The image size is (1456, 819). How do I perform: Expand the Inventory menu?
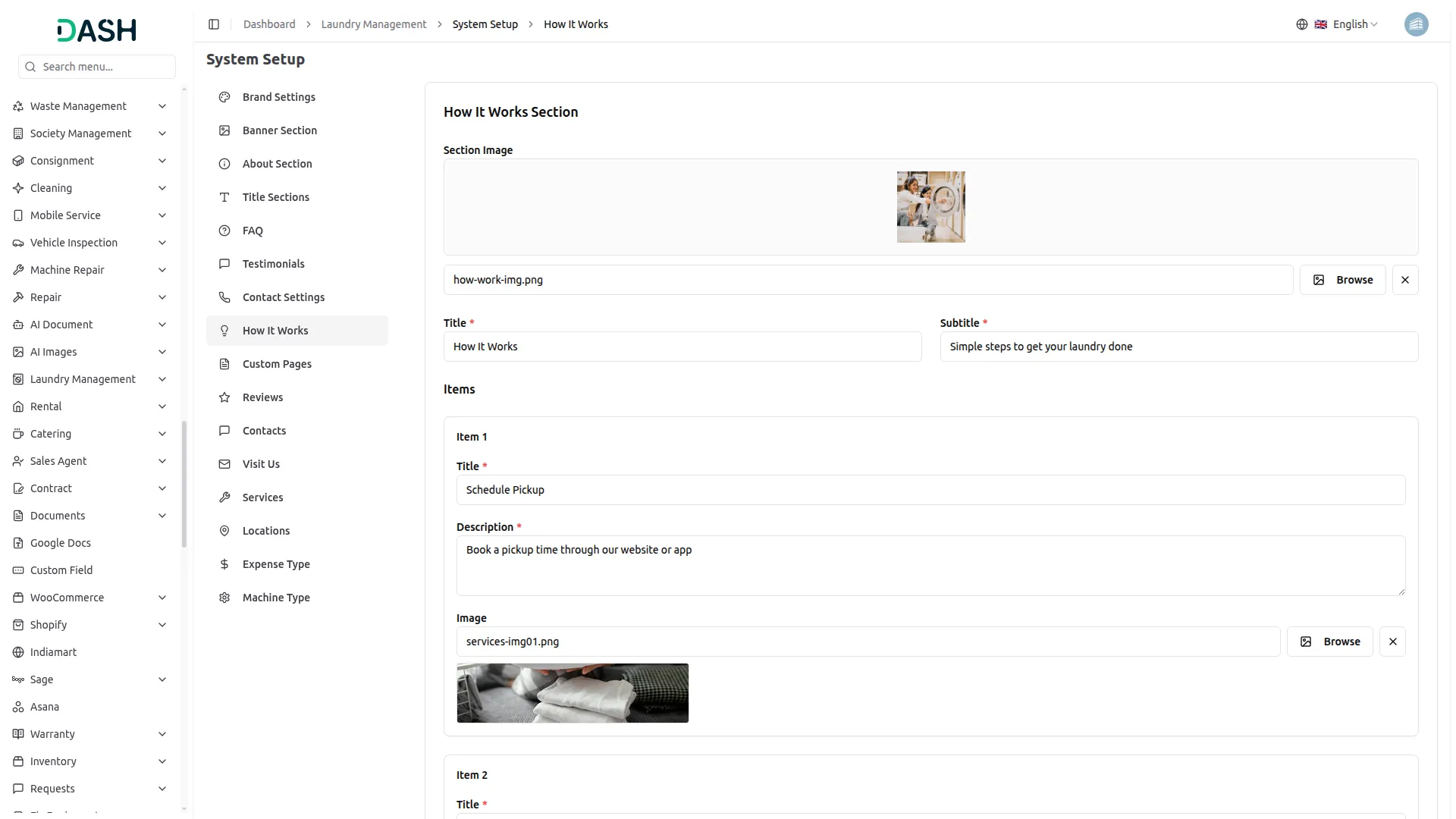click(90, 761)
